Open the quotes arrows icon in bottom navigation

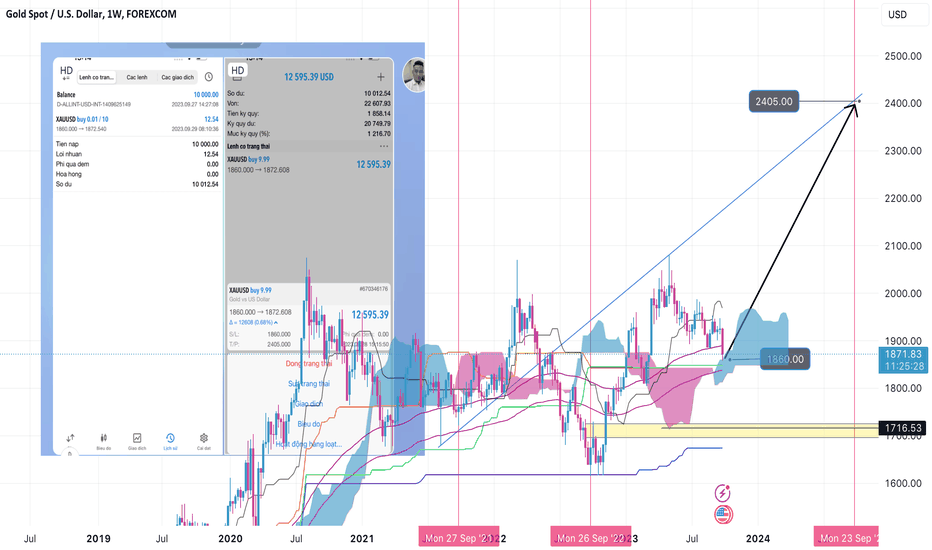coord(70,438)
